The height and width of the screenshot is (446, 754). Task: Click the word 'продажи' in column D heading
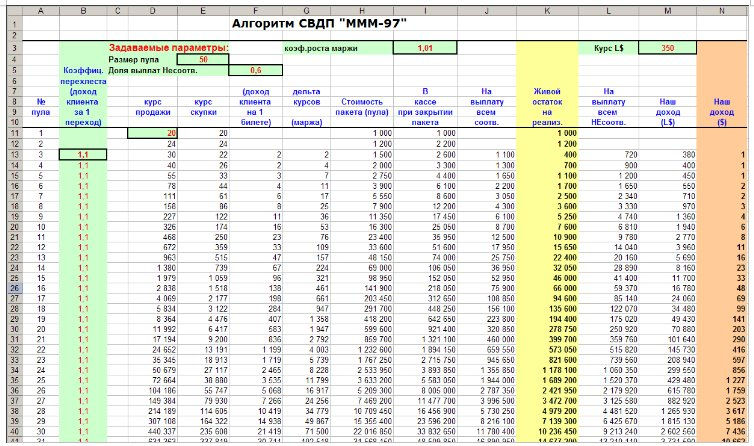(153, 112)
